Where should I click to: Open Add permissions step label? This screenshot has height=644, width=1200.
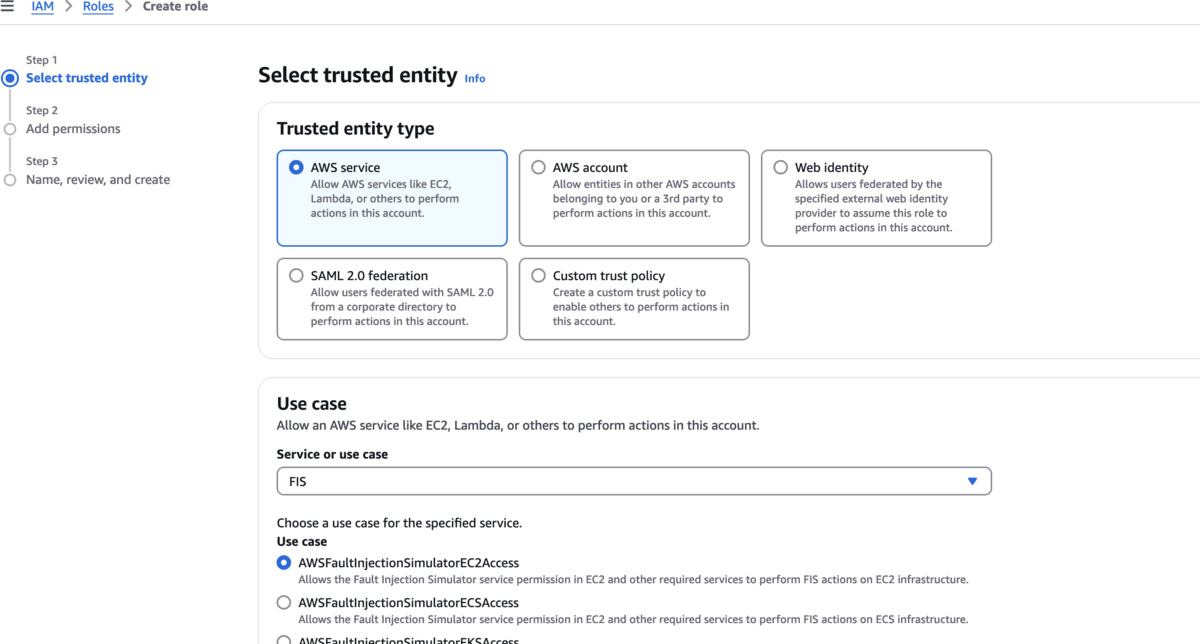click(x=73, y=129)
